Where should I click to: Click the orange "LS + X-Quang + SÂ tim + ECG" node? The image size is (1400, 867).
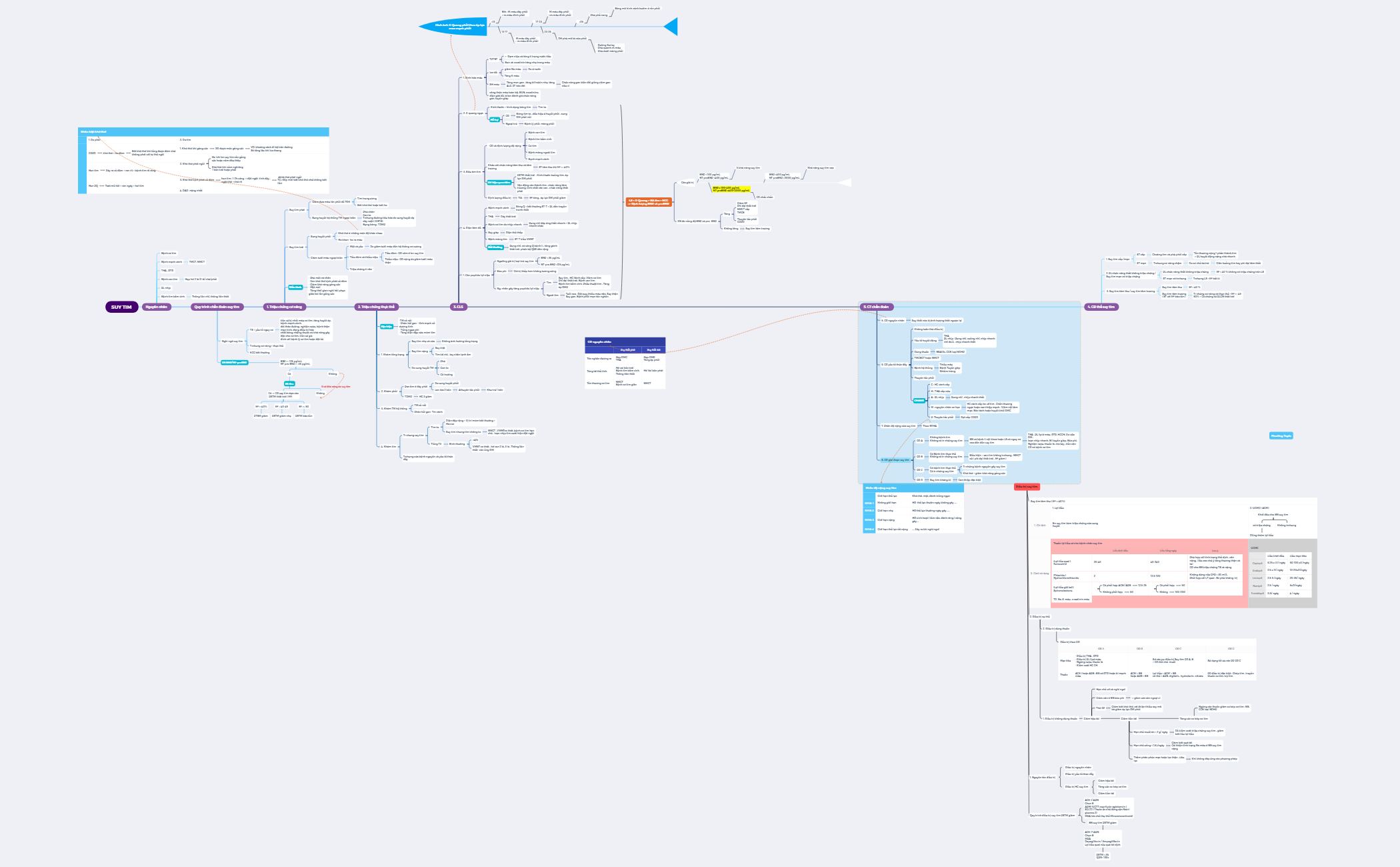[649, 201]
